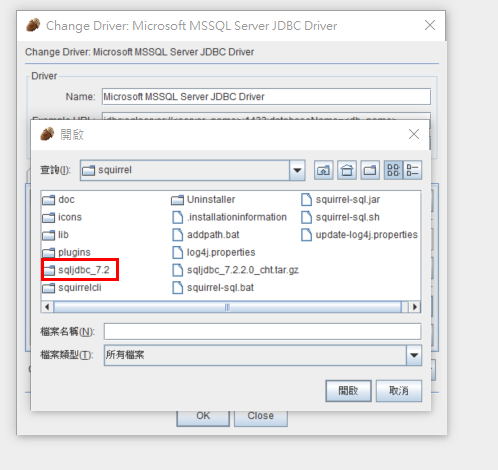The height and width of the screenshot is (470, 498).
Task: Click the 取消 (Cancel) button
Action: [399, 391]
